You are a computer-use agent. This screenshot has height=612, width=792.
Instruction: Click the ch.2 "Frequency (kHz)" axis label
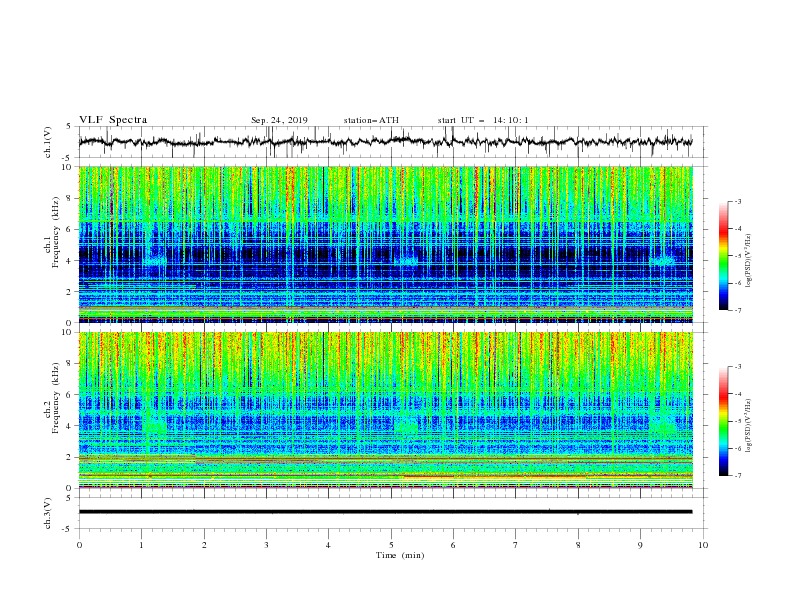56,397
